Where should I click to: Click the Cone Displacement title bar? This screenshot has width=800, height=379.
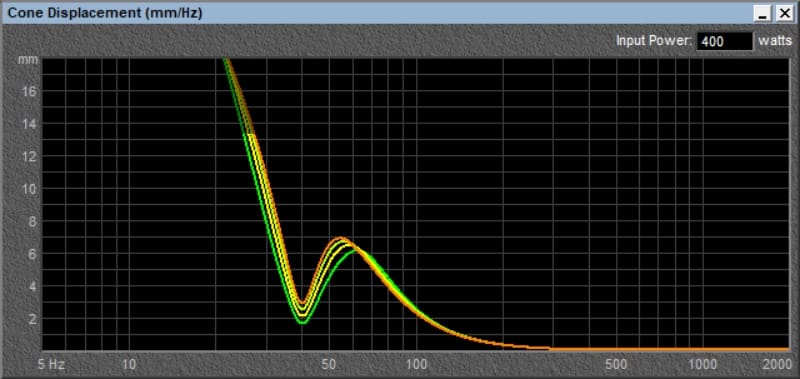pos(378,14)
